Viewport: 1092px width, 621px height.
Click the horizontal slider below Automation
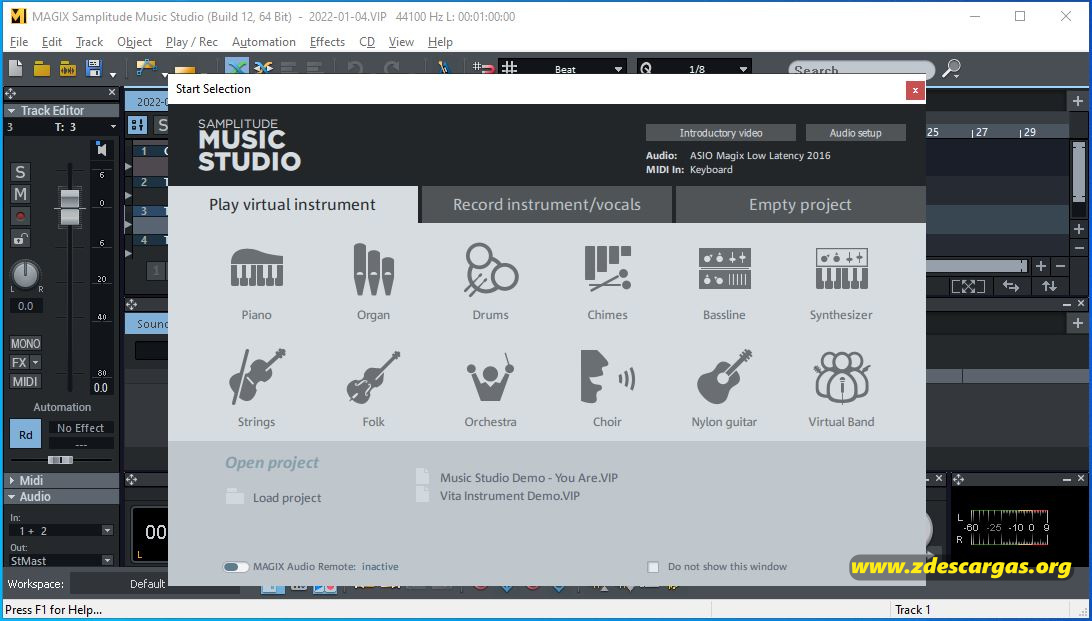click(x=61, y=460)
